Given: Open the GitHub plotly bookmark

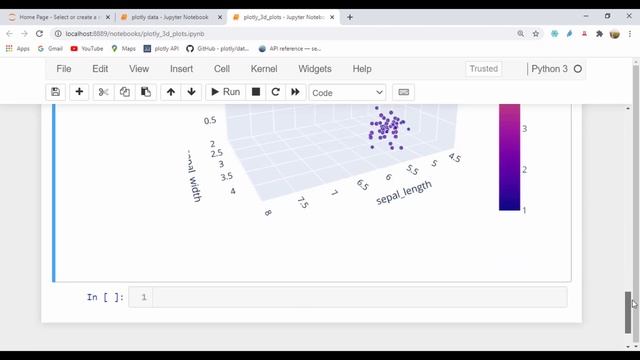Looking at the screenshot, I should (x=218, y=49).
